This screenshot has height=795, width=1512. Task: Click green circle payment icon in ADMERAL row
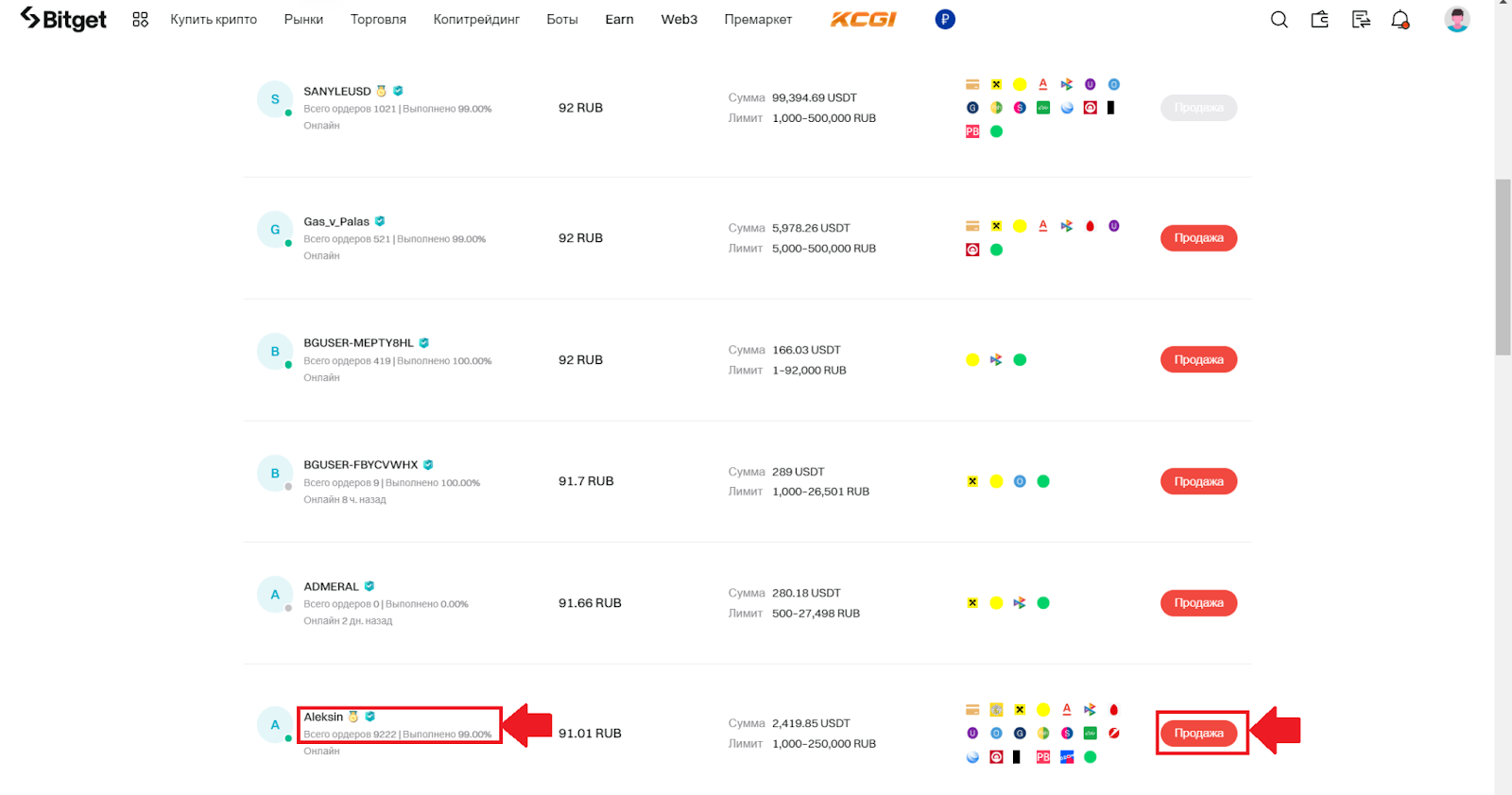[x=1043, y=603]
